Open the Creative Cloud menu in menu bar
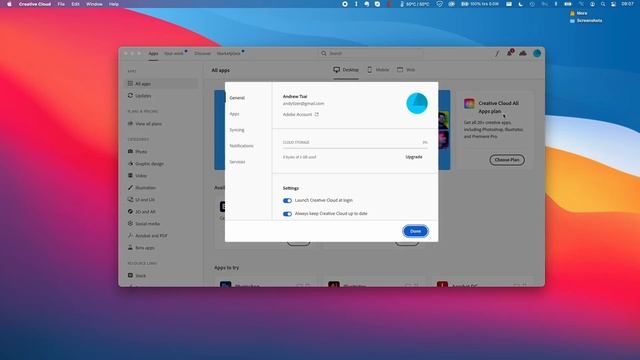Viewport: 640px width, 360px height. pyautogui.click(x=35, y=4)
